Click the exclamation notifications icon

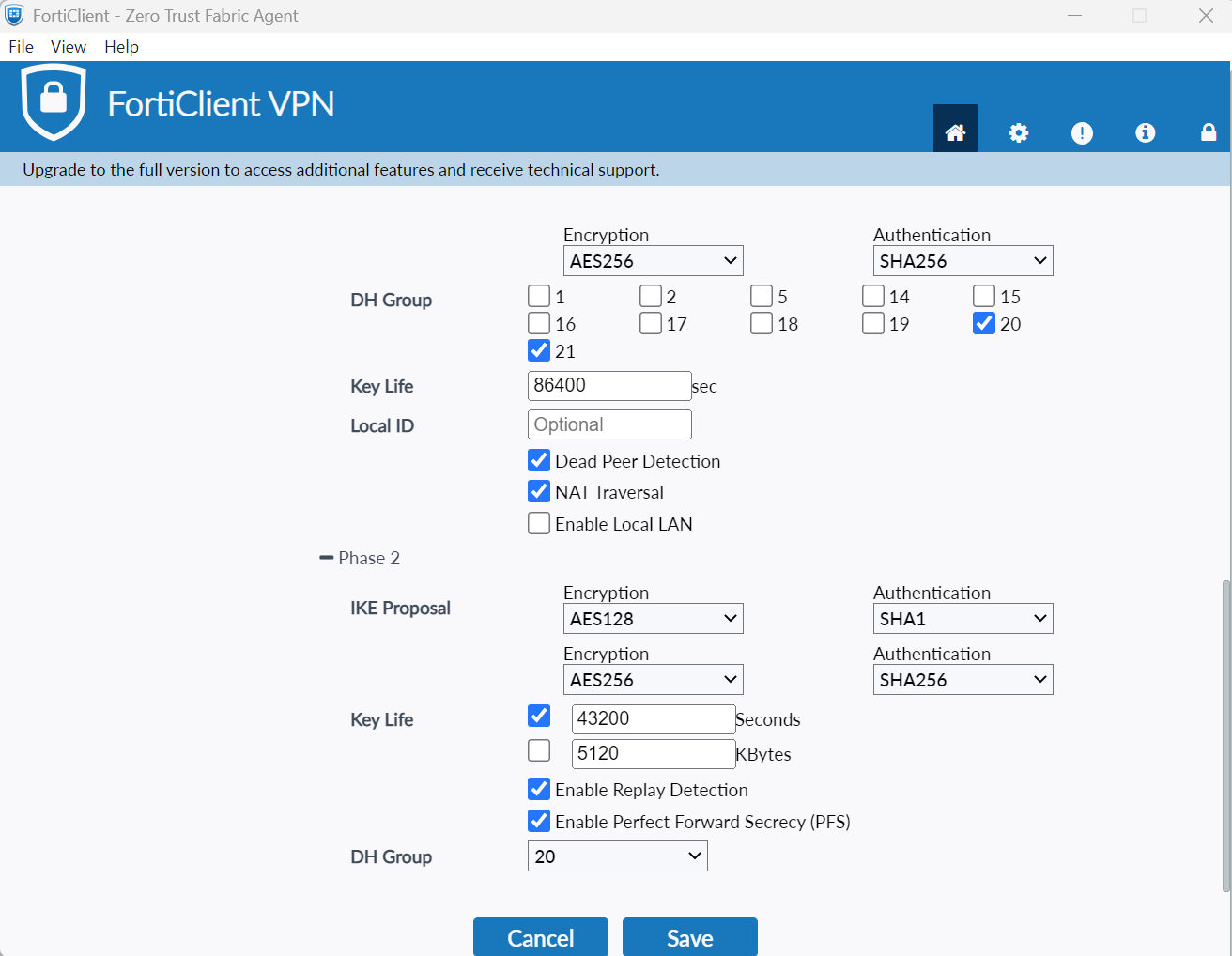click(1082, 132)
